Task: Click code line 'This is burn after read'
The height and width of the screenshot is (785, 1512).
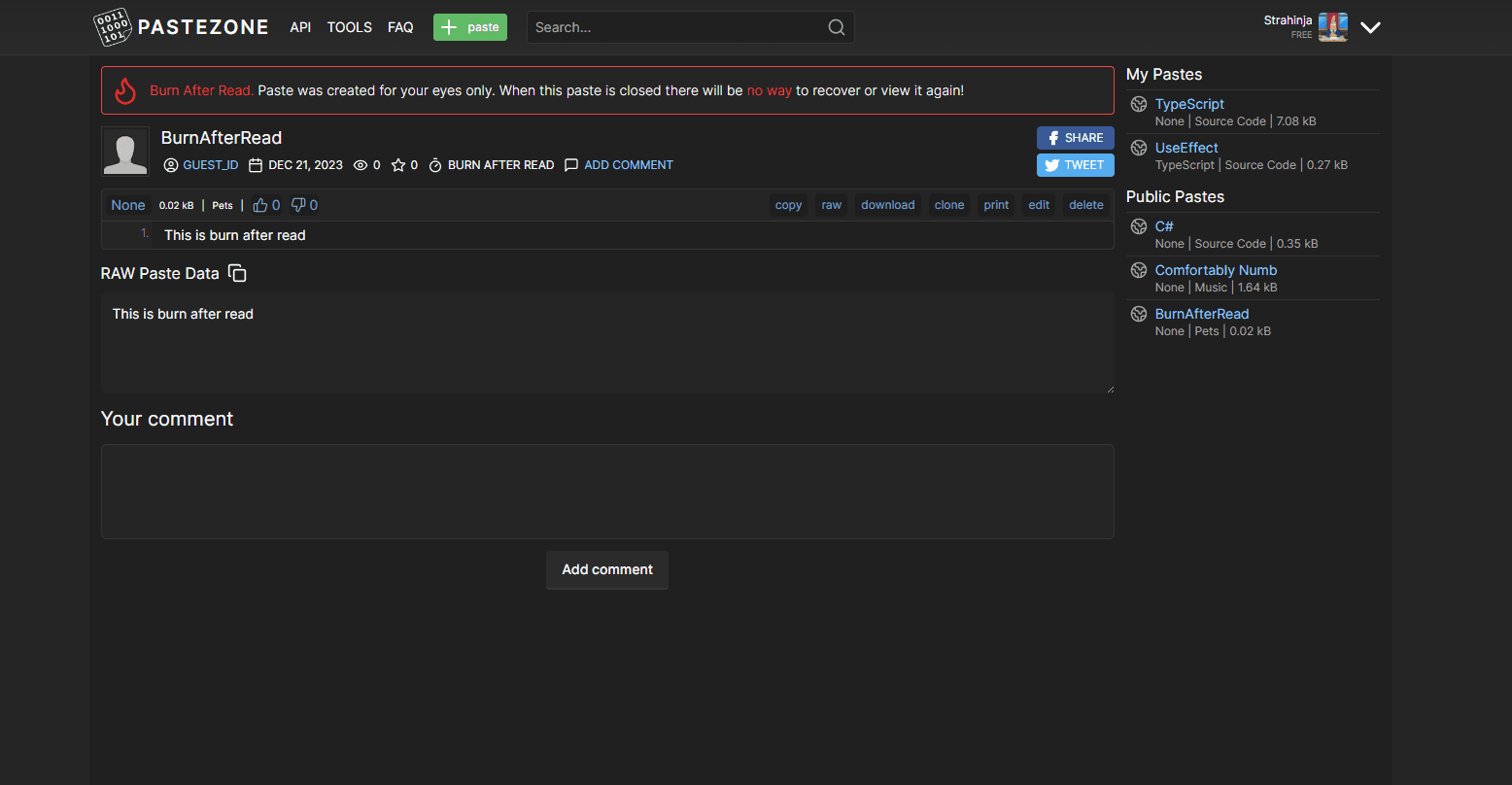Action: (x=235, y=235)
